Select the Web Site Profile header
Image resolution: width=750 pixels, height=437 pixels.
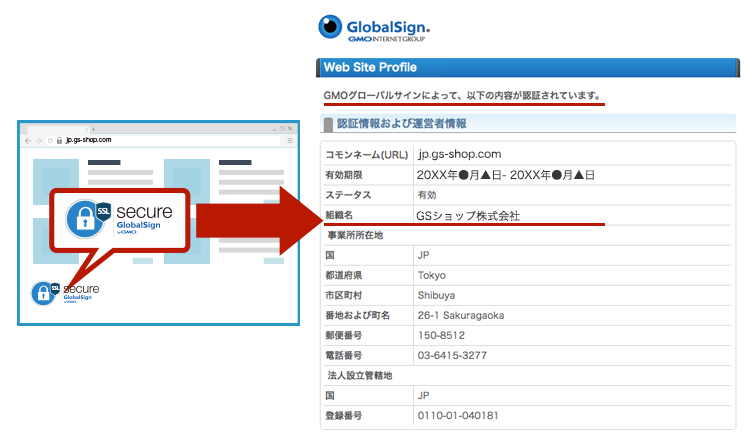coord(370,68)
